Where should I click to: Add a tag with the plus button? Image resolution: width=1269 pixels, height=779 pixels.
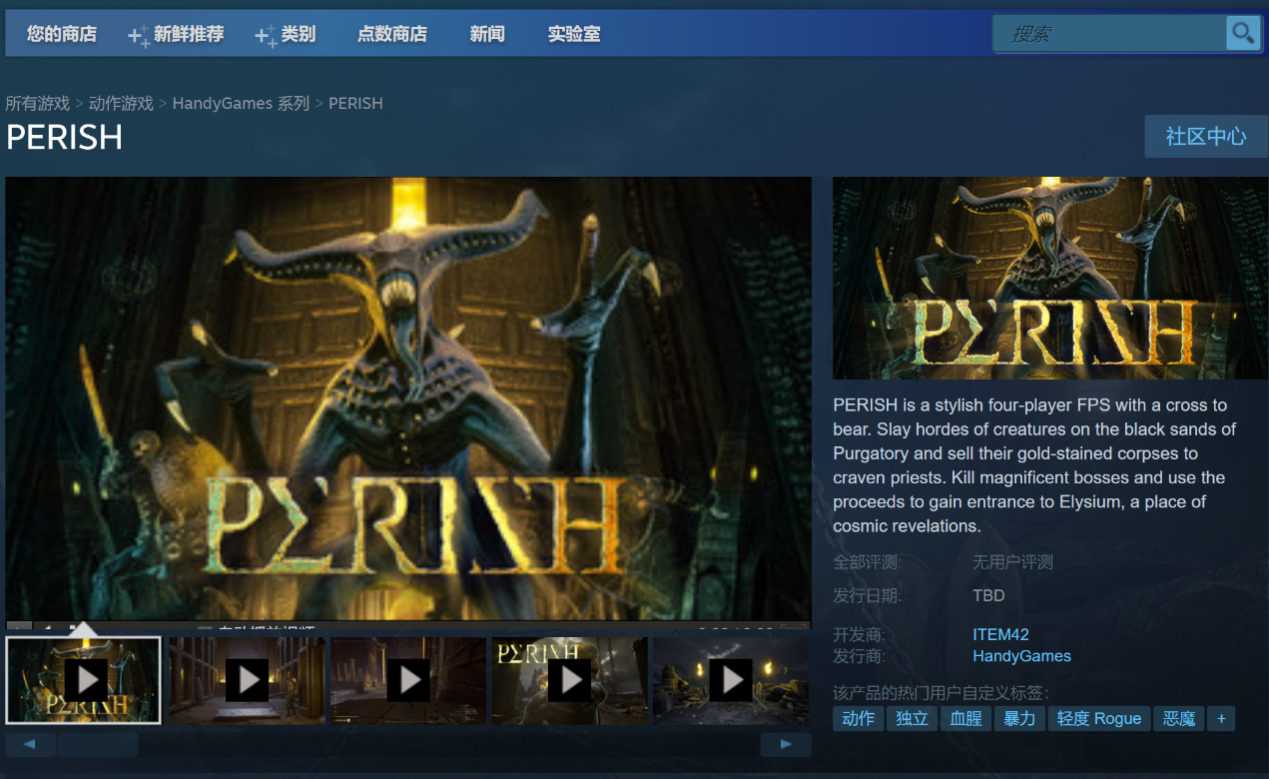click(1220, 718)
